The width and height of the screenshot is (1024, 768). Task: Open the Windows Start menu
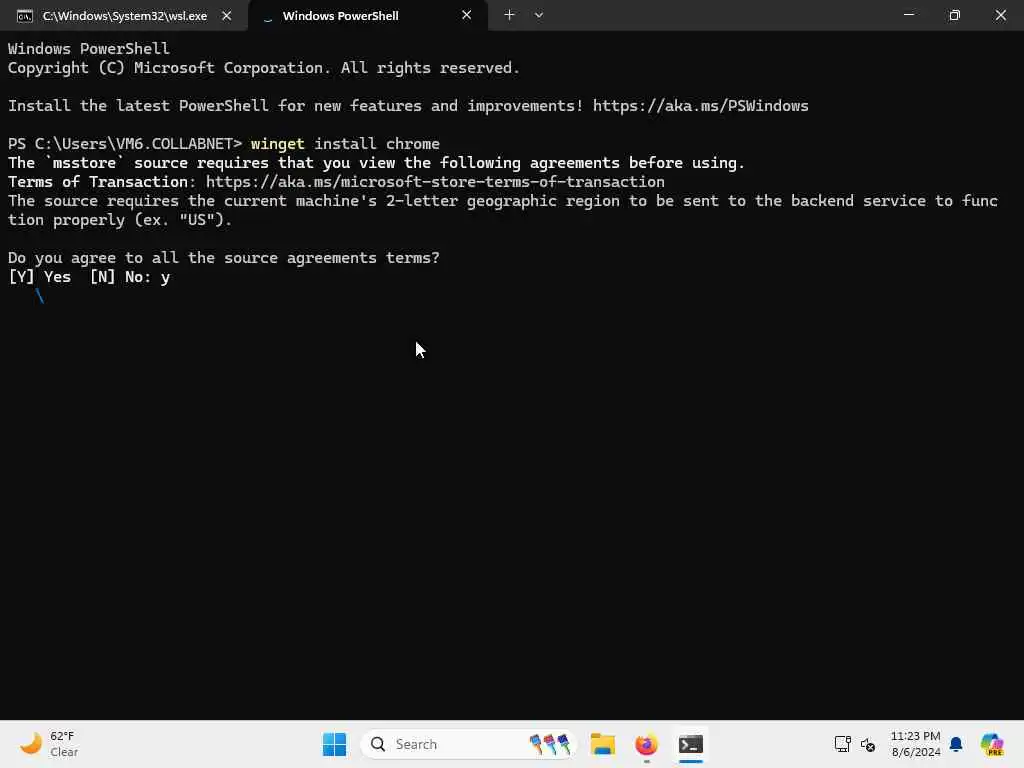(334, 744)
